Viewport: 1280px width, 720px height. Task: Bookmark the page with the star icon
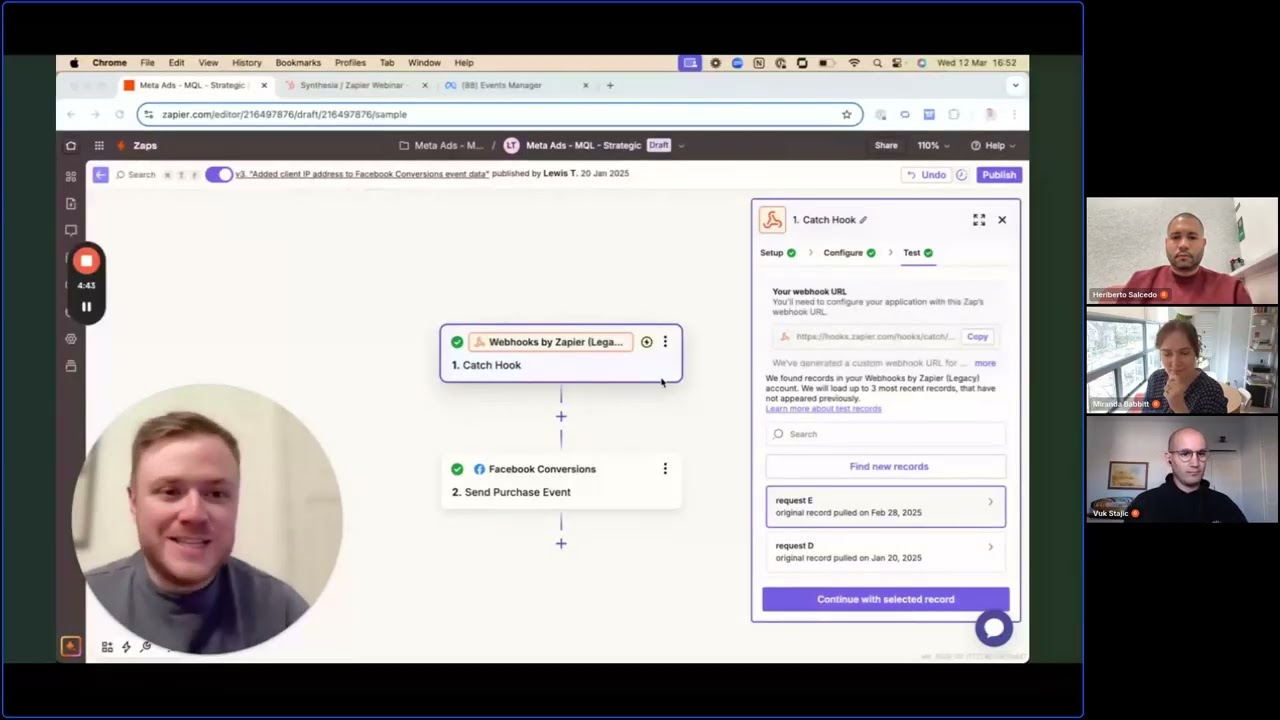tap(846, 115)
